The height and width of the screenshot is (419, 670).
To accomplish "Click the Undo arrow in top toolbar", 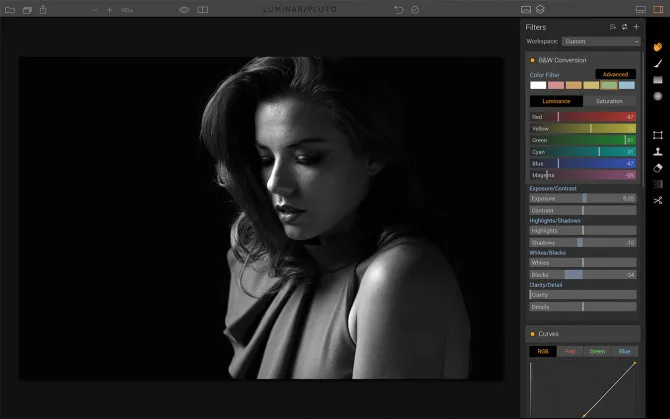I will click(x=399, y=9).
